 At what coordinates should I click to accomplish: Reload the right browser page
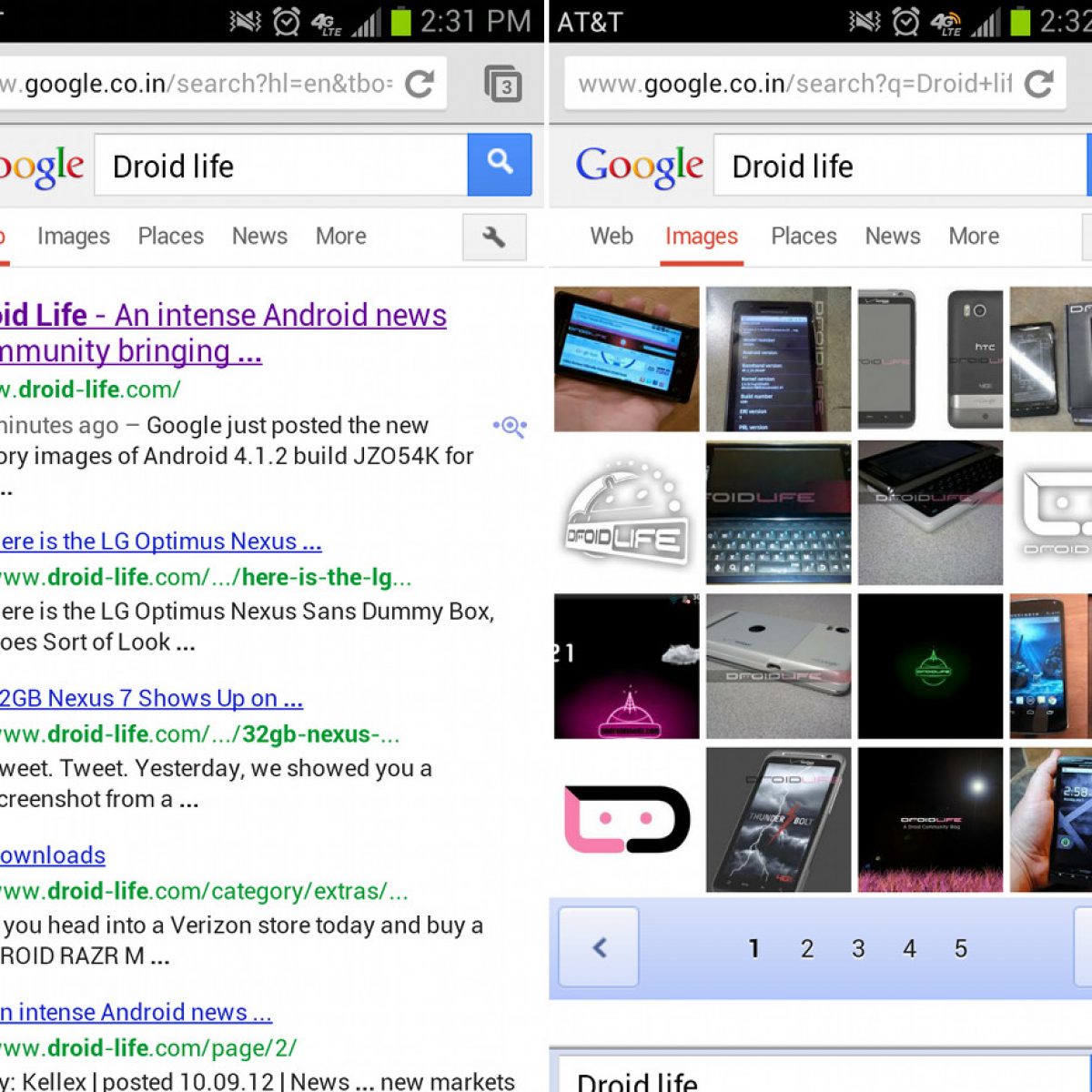(x=1038, y=84)
